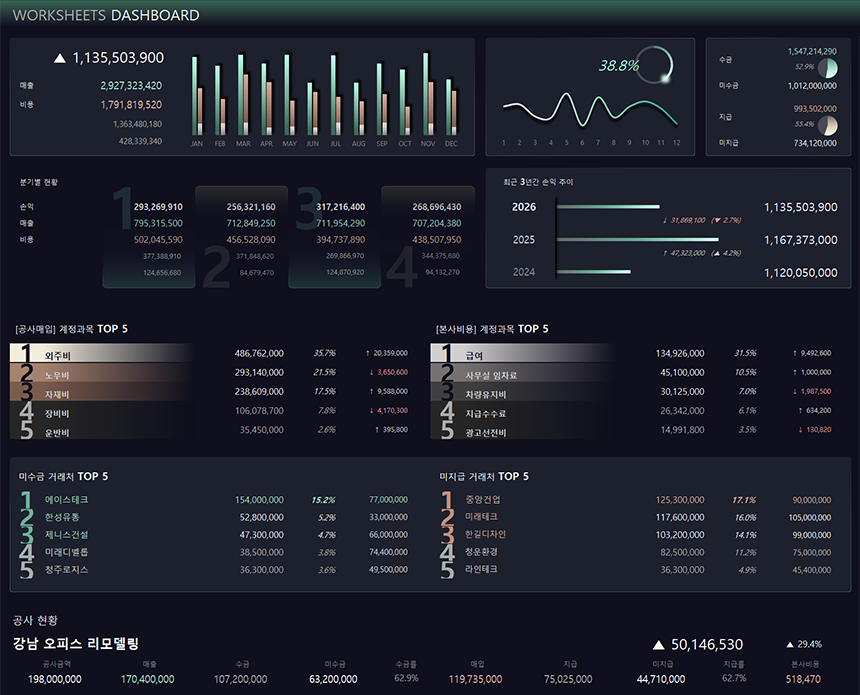
Task: Select the NOV bar in monthly chart
Action: point(428,93)
